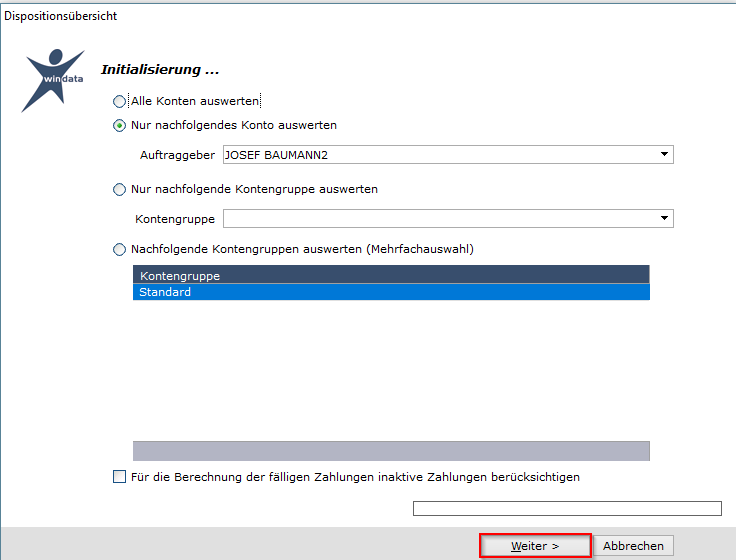The image size is (736, 560).
Task: Click the 'Initialisierung ...' heading
Action: click(x=160, y=69)
